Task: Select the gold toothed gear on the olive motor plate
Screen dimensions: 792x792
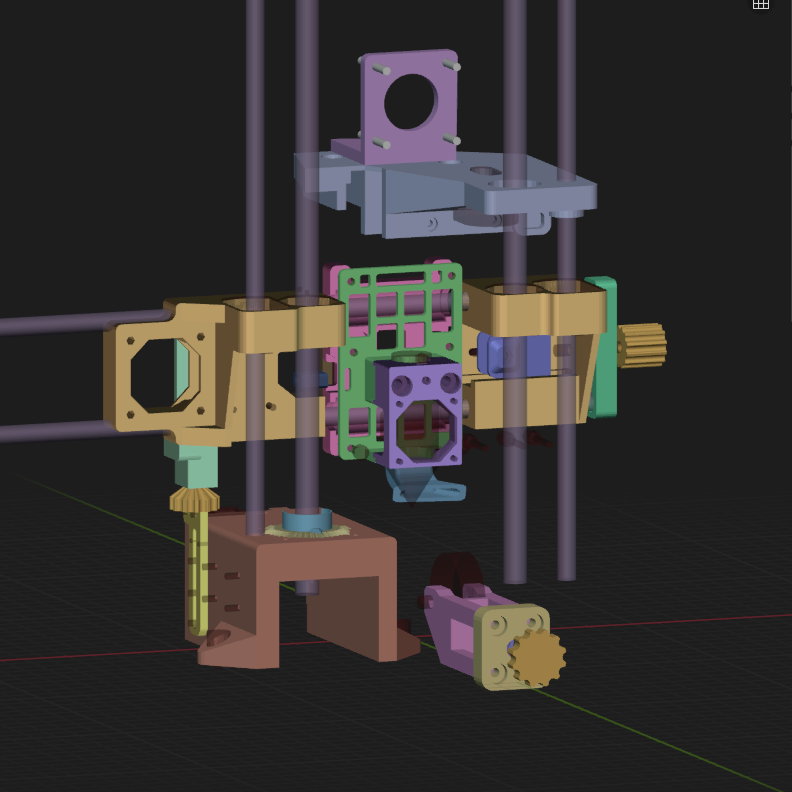Action: (538, 658)
